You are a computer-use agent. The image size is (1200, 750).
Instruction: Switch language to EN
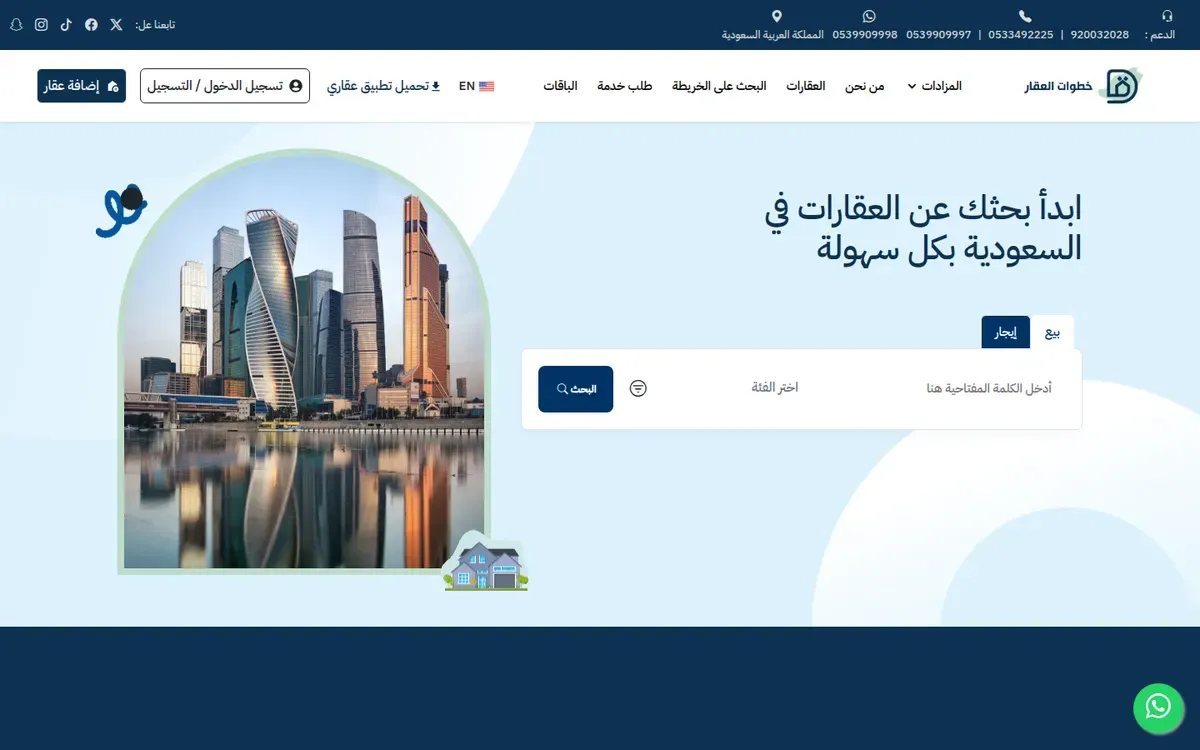476,86
